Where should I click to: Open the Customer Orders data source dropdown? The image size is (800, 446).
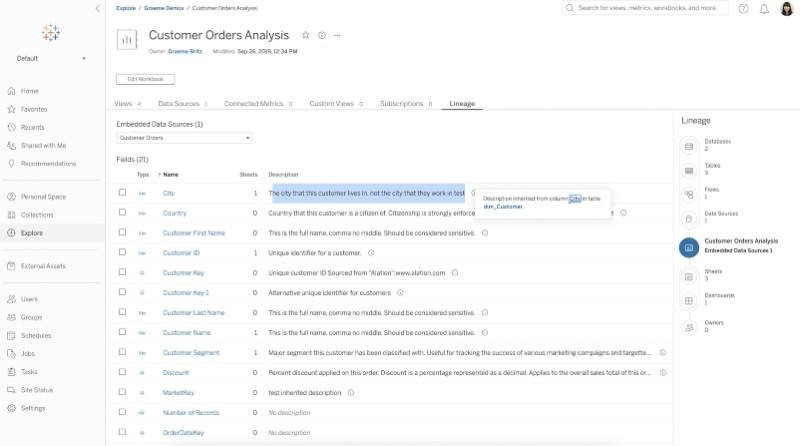[184, 138]
